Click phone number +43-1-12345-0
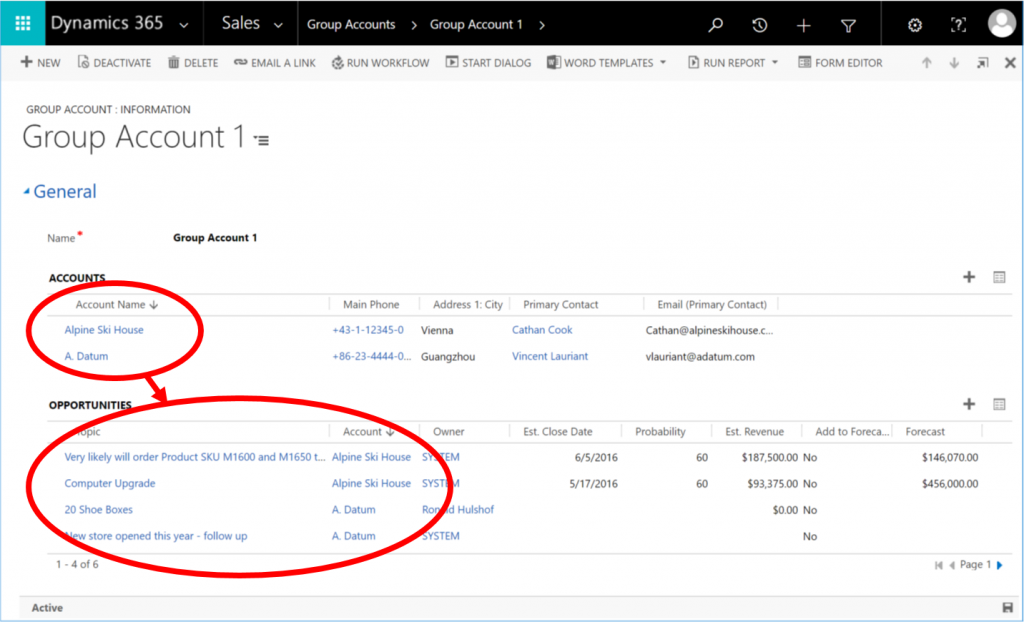1024x622 pixels. 368,330
